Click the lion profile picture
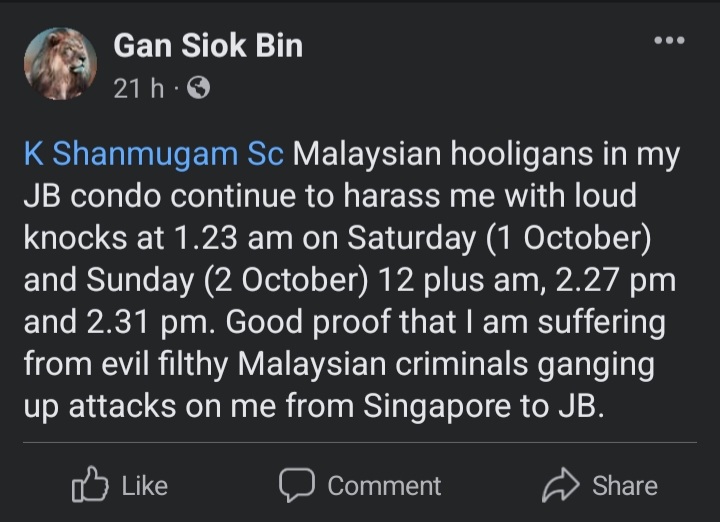 [60, 65]
